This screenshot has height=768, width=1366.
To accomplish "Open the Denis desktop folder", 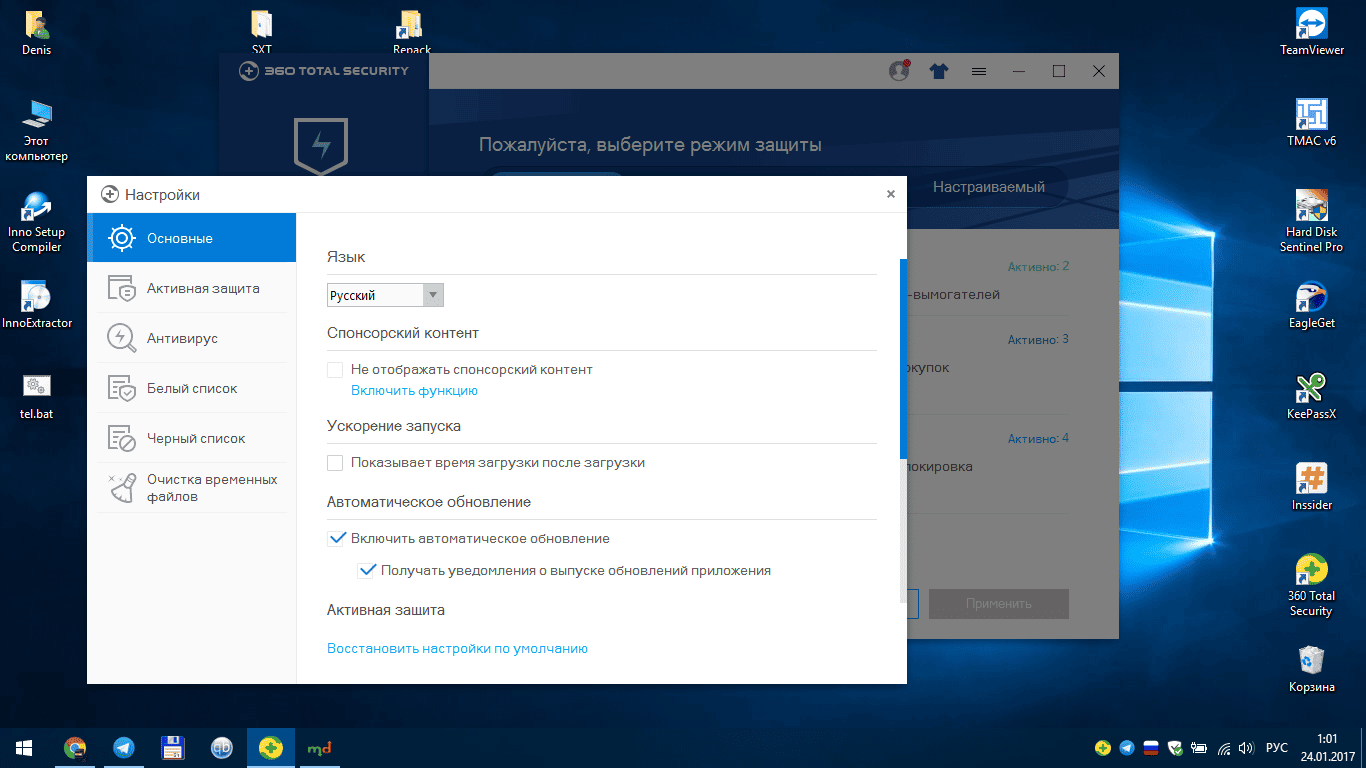I will click(x=36, y=34).
